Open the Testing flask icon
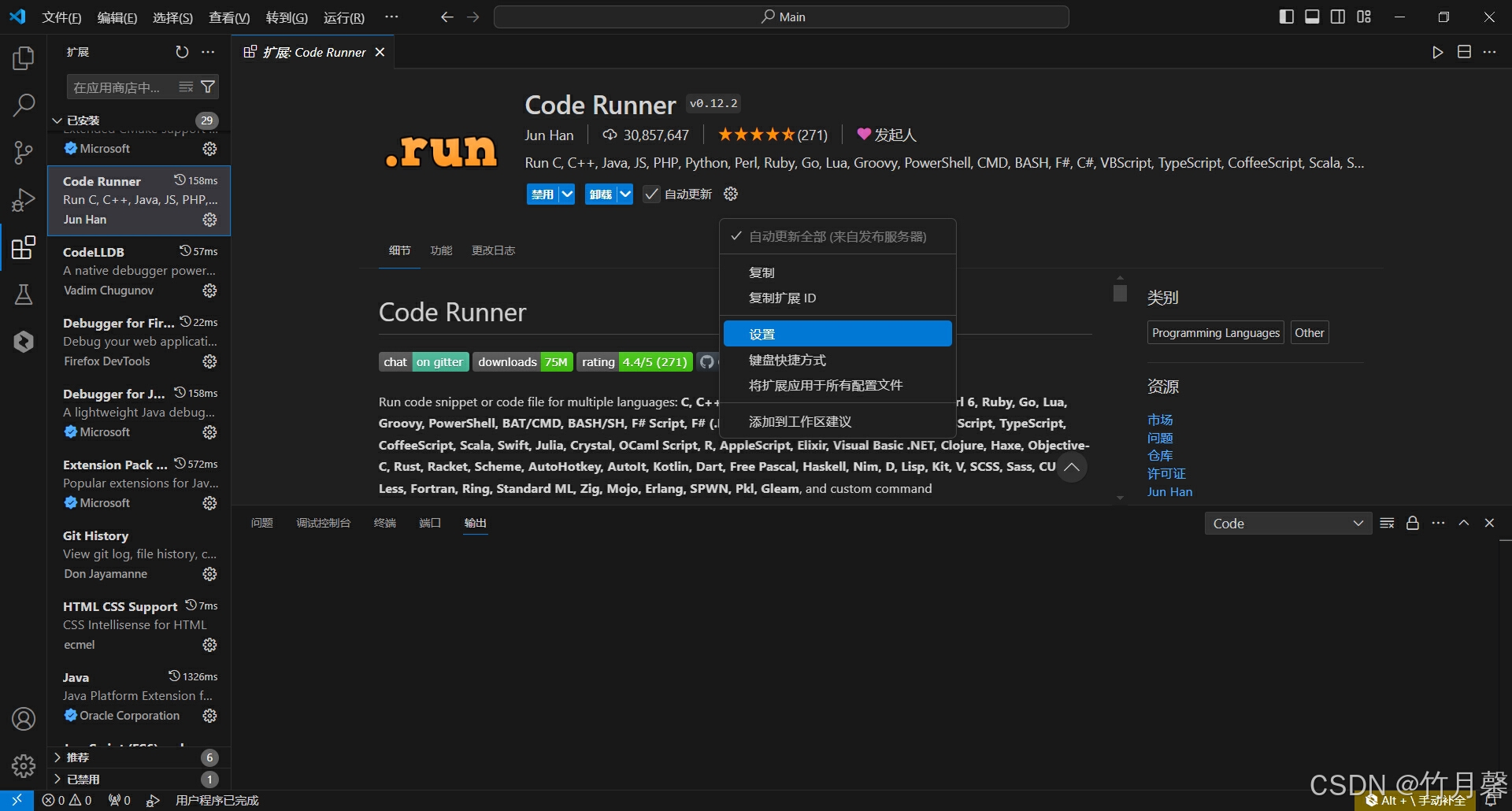The height and width of the screenshot is (811, 1512). [24, 294]
